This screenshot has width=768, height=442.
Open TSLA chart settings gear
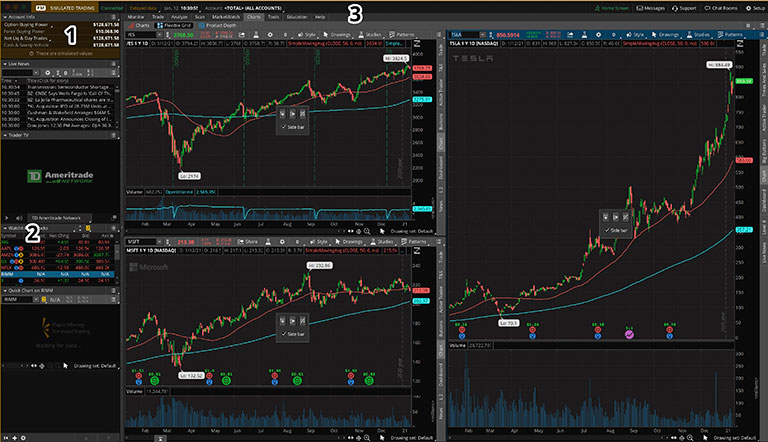pyautogui.click(x=598, y=35)
